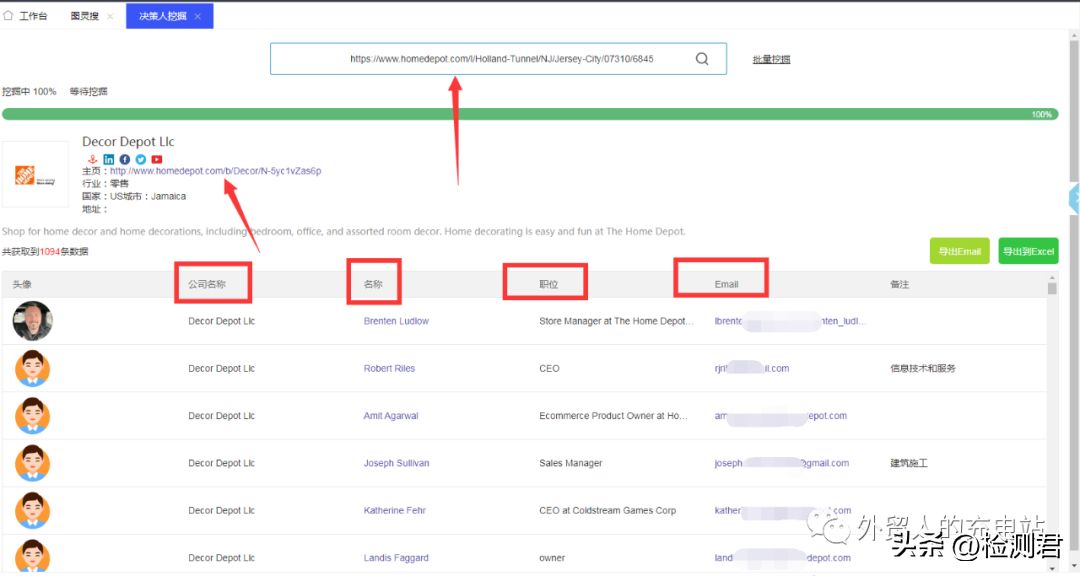Screen dimensions: 1080x576
Task: Click the 备注 column header
Action: 900,285
